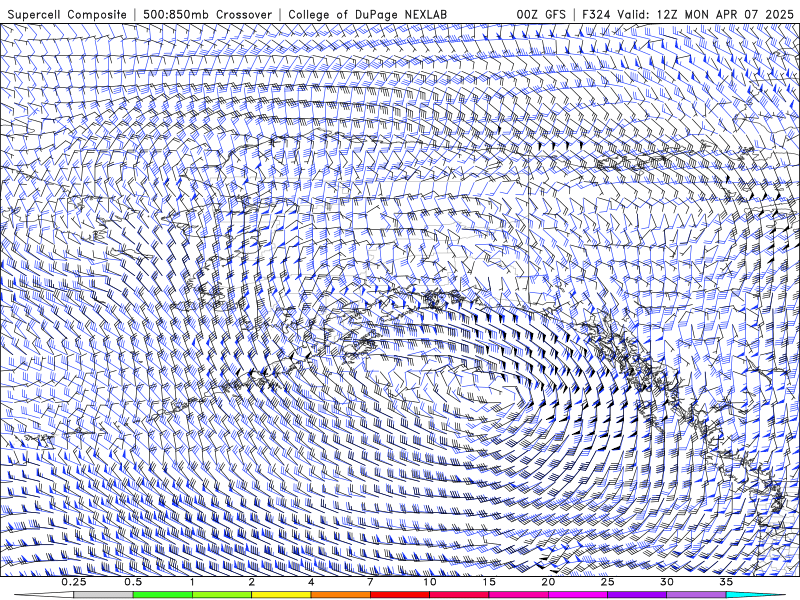Click the '7' color scale label
Screen dimensions: 800x600
click(x=370, y=582)
